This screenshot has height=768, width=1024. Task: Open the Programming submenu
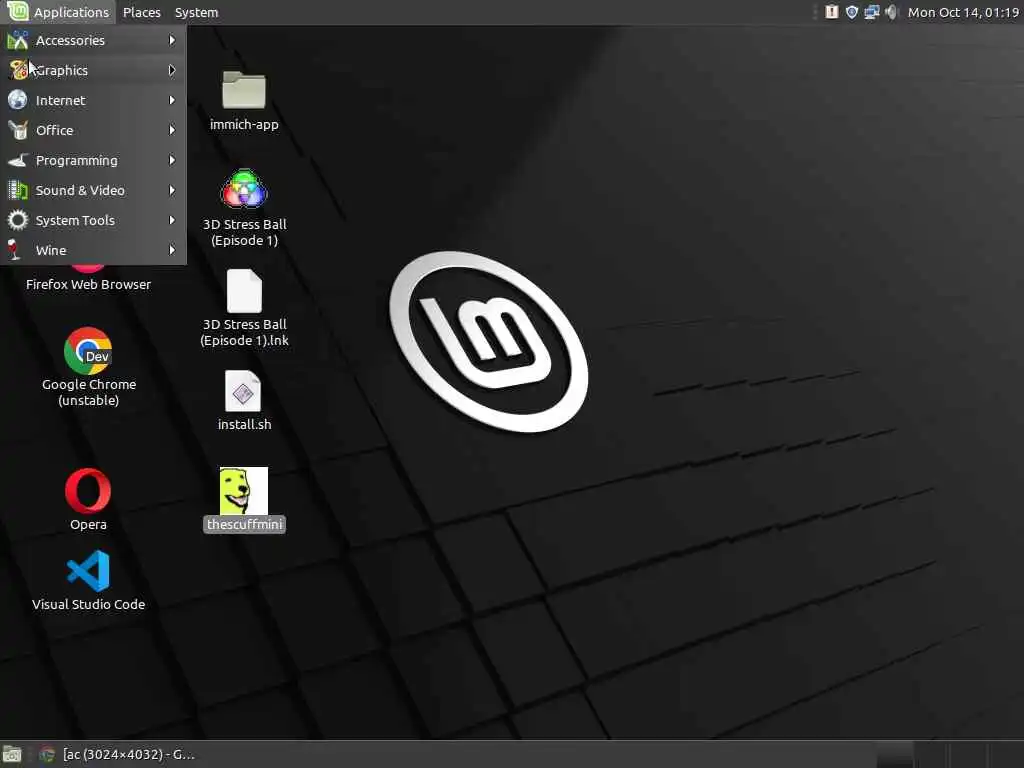point(93,161)
